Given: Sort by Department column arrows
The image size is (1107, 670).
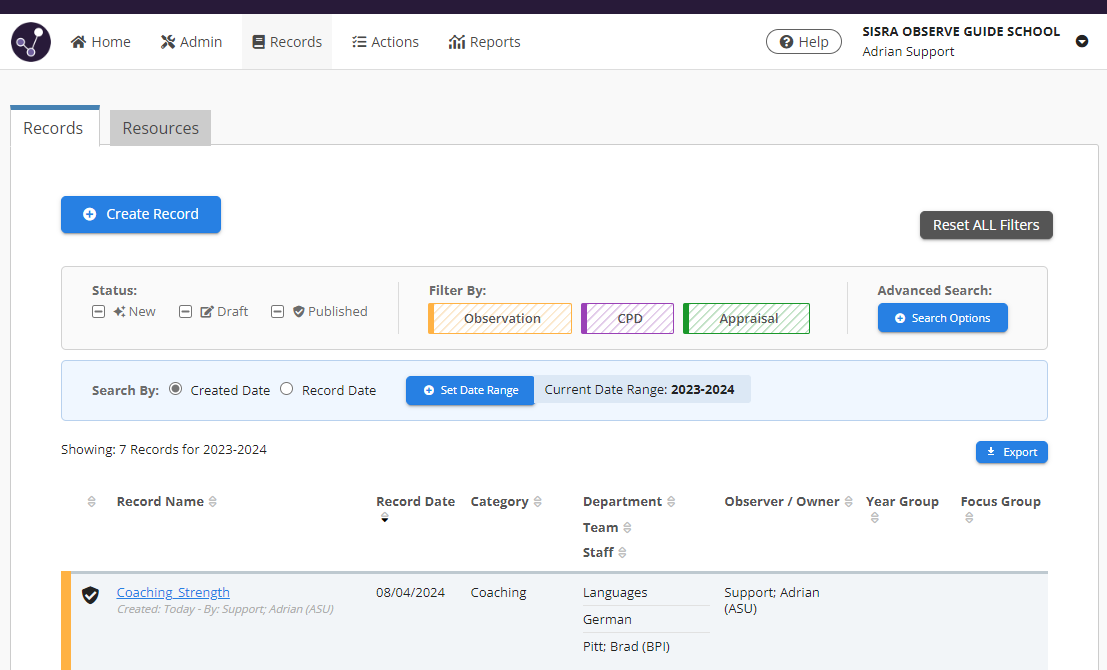Looking at the screenshot, I should [x=671, y=502].
